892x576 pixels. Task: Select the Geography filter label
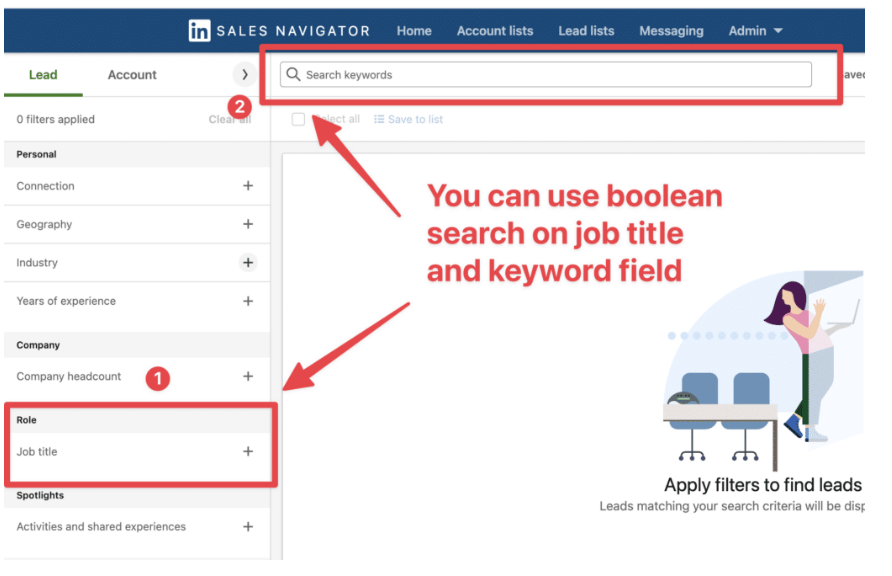tap(44, 225)
